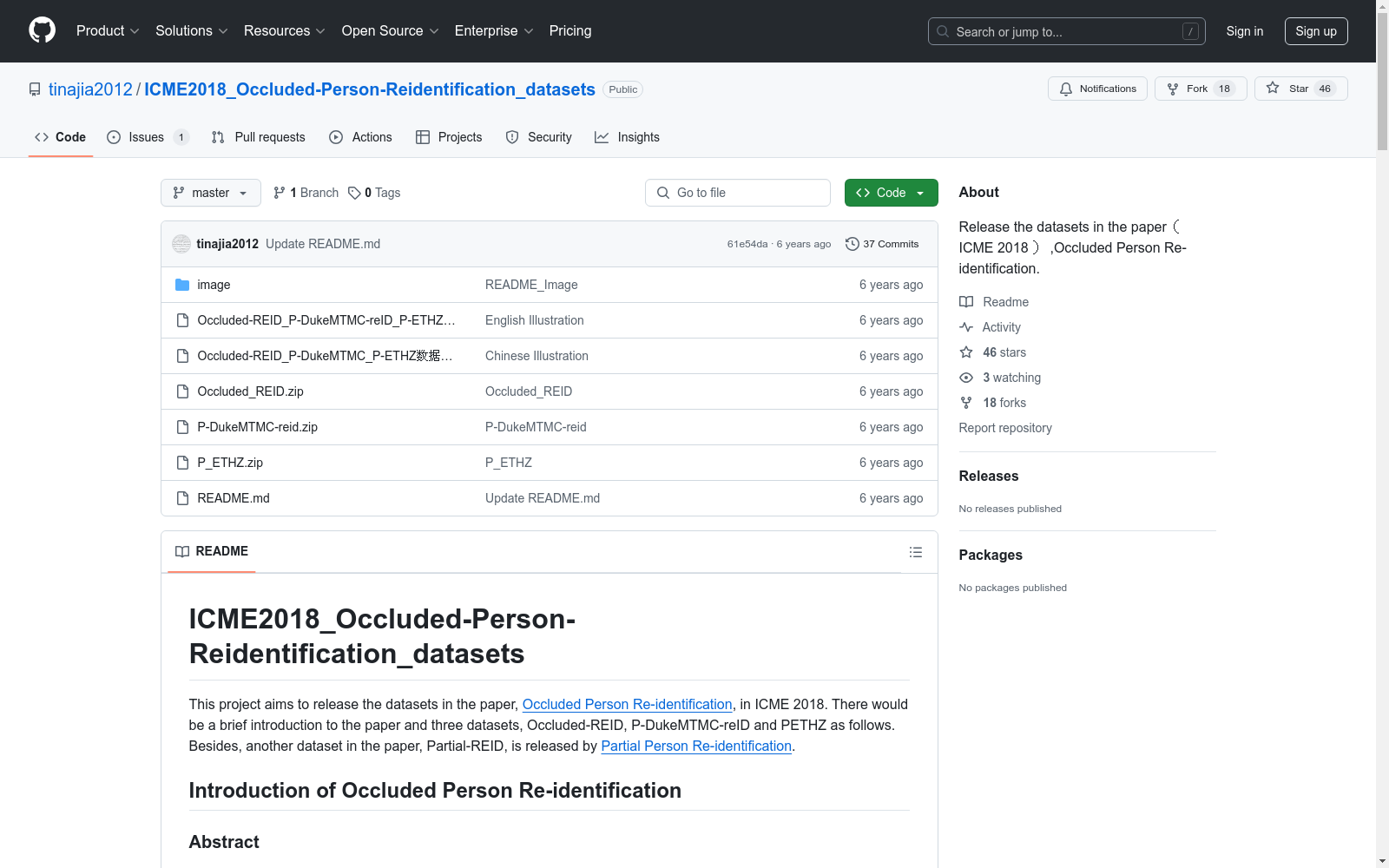Open the Pricing link
The width and height of the screenshot is (1389, 868).
(570, 31)
